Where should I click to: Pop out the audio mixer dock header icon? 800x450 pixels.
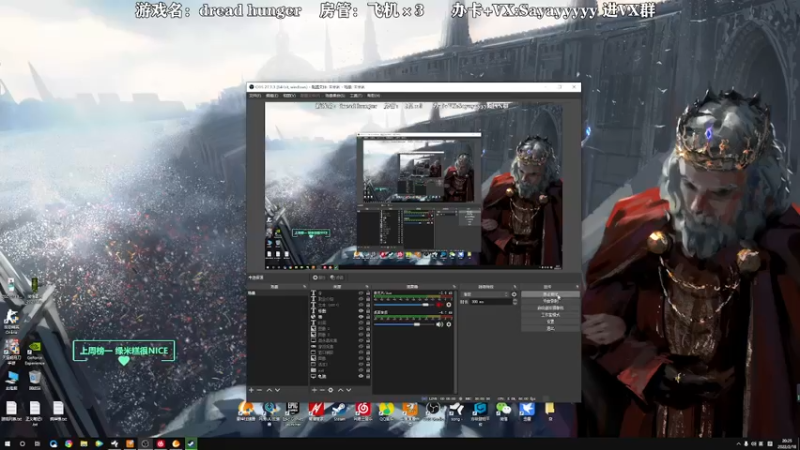pyautogui.click(x=454, y=287)
